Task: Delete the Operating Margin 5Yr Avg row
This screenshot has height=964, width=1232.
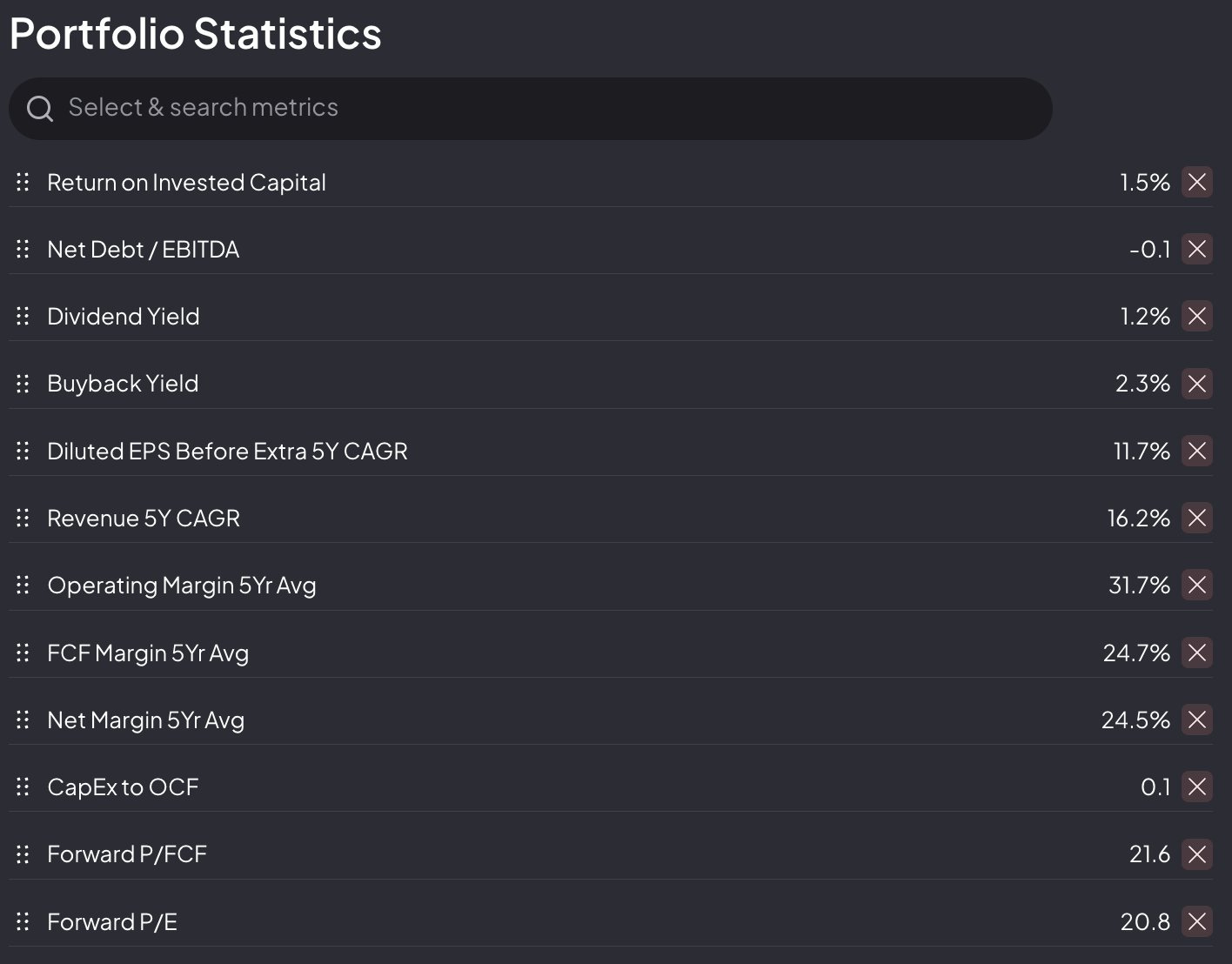Action: 1196,585
